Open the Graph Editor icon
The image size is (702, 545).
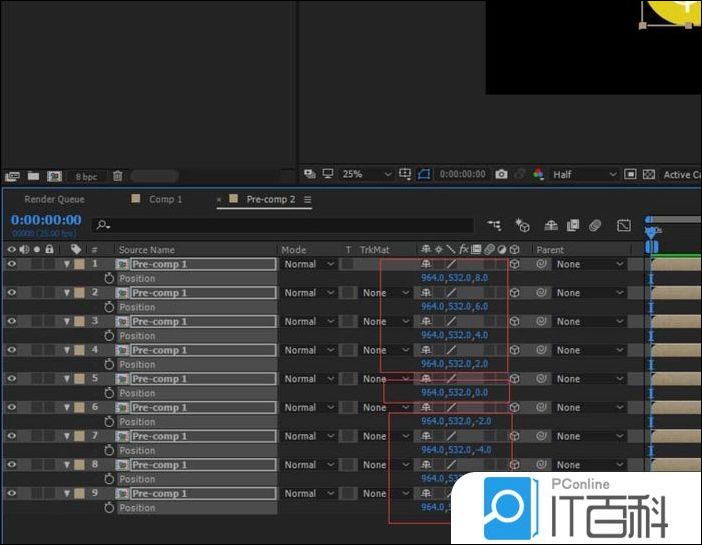(623, 225)
